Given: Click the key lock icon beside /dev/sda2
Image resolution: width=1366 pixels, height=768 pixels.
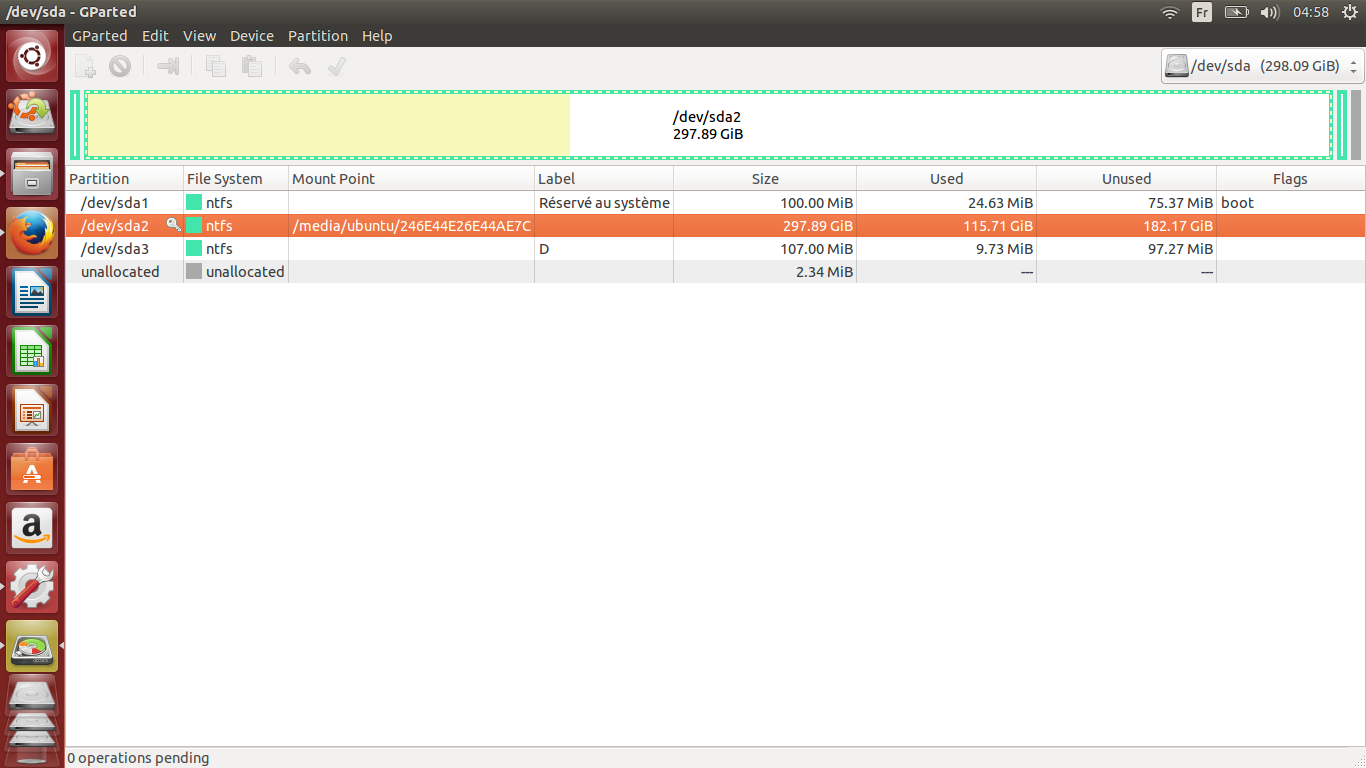Looking at the screenshot, I should 173,225.
